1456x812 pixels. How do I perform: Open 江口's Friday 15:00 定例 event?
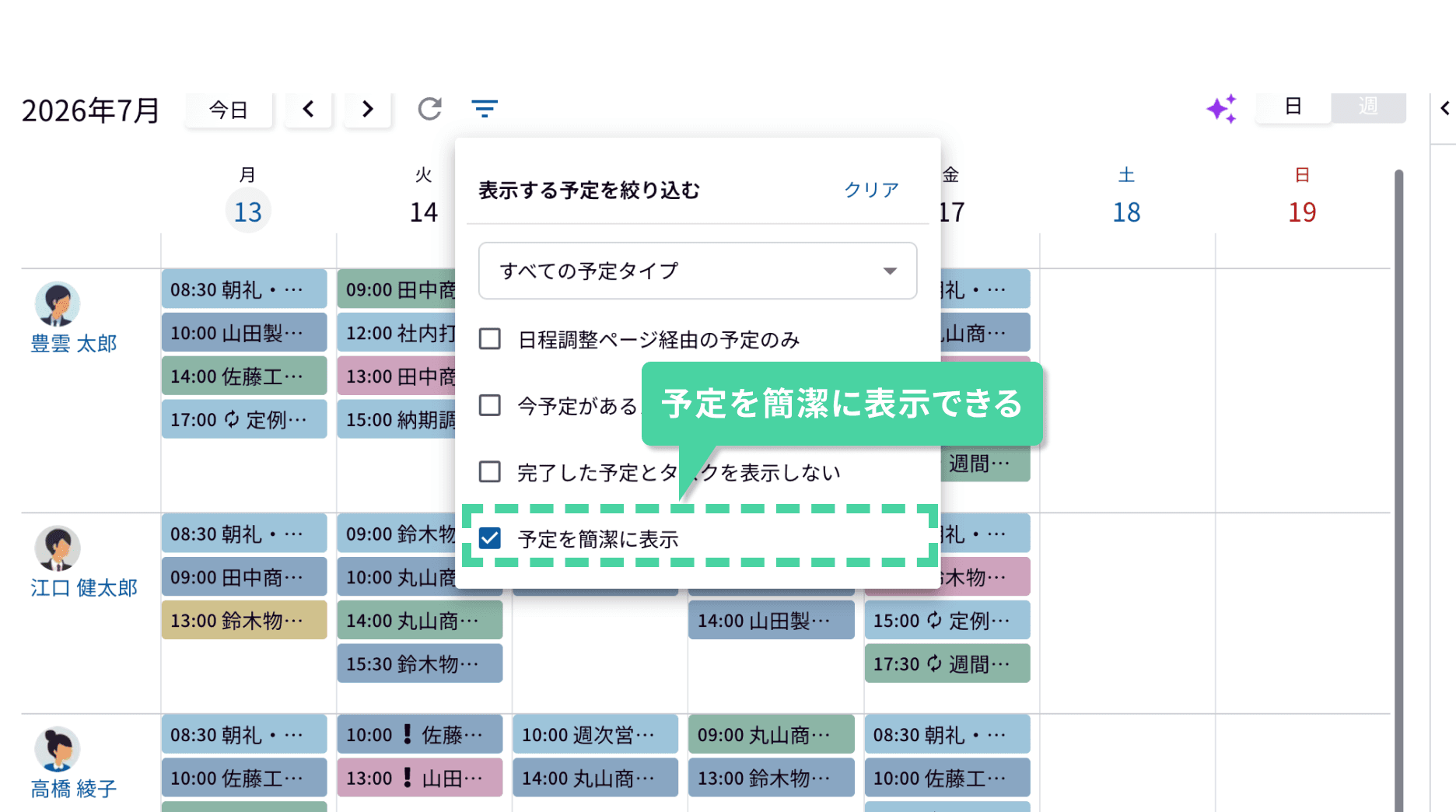947,621
